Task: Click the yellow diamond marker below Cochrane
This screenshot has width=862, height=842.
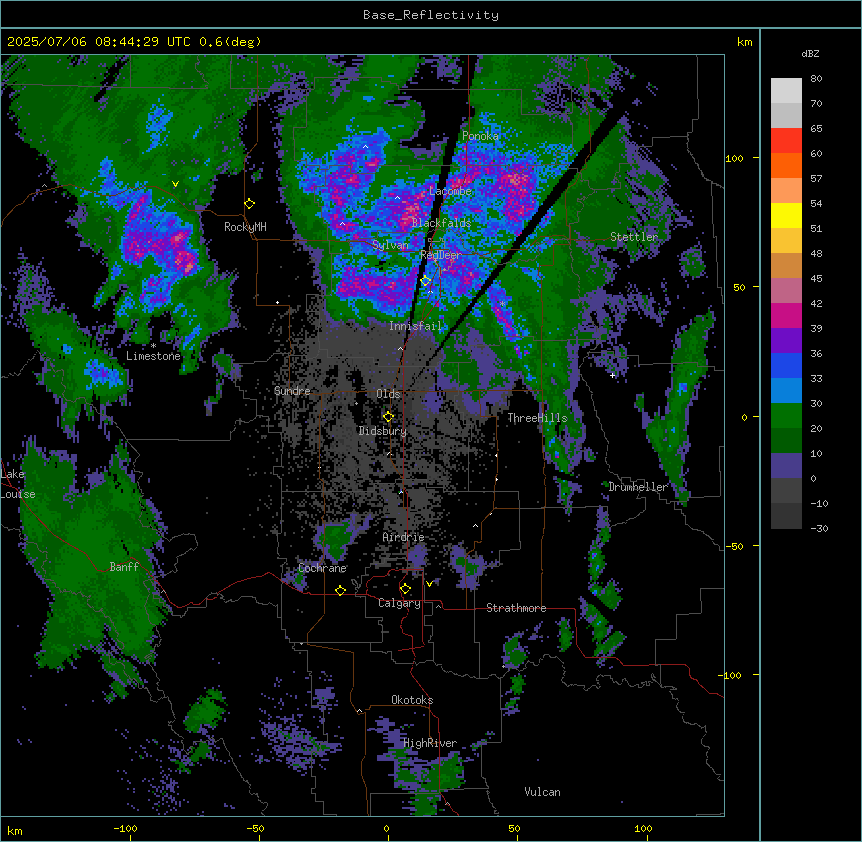Action: (x=340, y=590)
